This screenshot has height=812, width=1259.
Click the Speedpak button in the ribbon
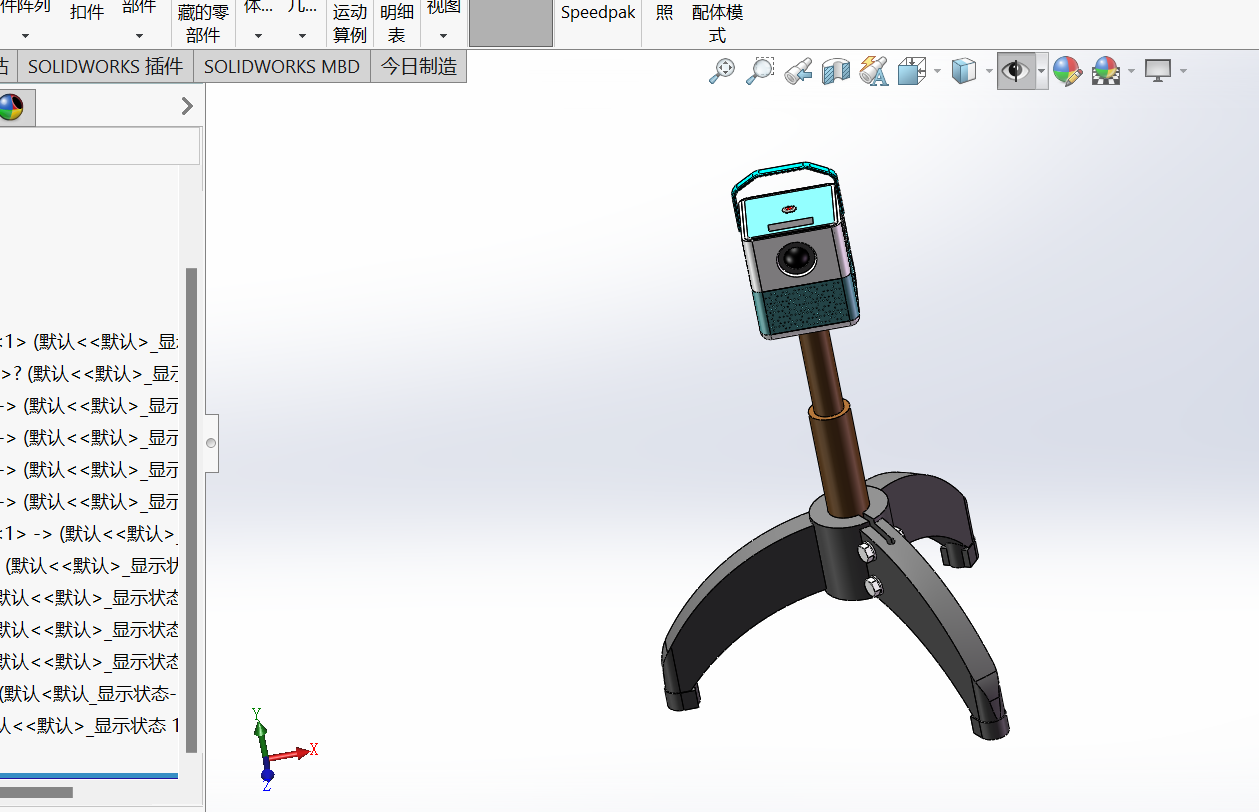598,13
